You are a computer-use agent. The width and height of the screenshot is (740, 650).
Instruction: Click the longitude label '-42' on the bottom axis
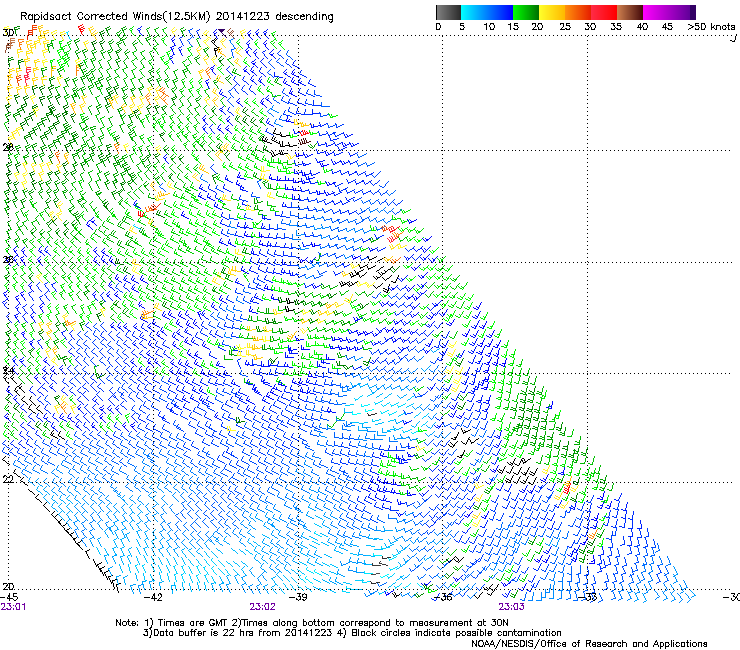click(x=153, y=597)
